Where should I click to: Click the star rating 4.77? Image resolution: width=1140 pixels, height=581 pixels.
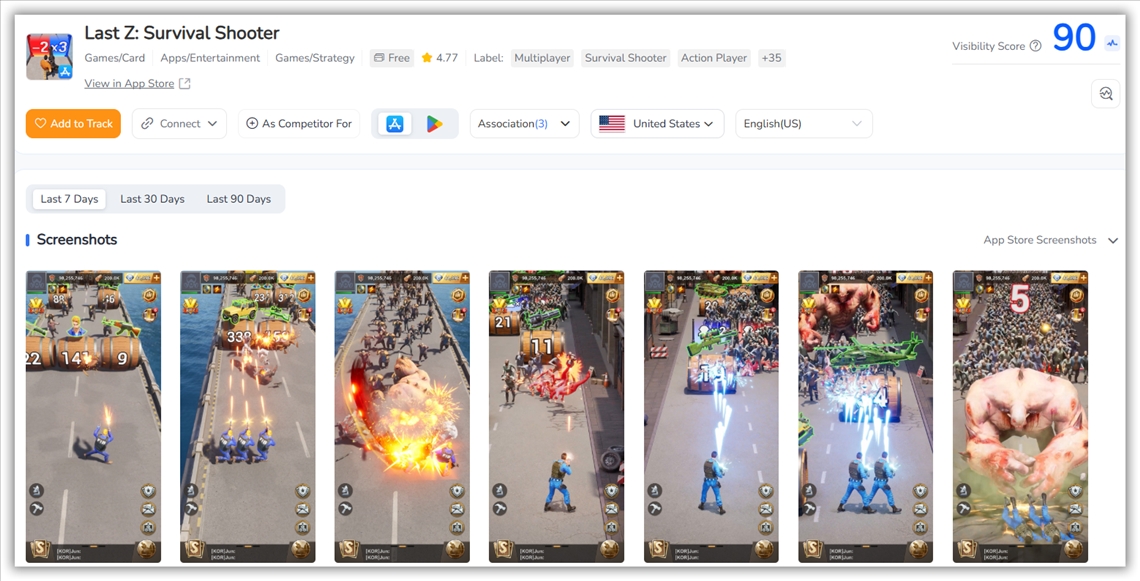tap(440, 58)
